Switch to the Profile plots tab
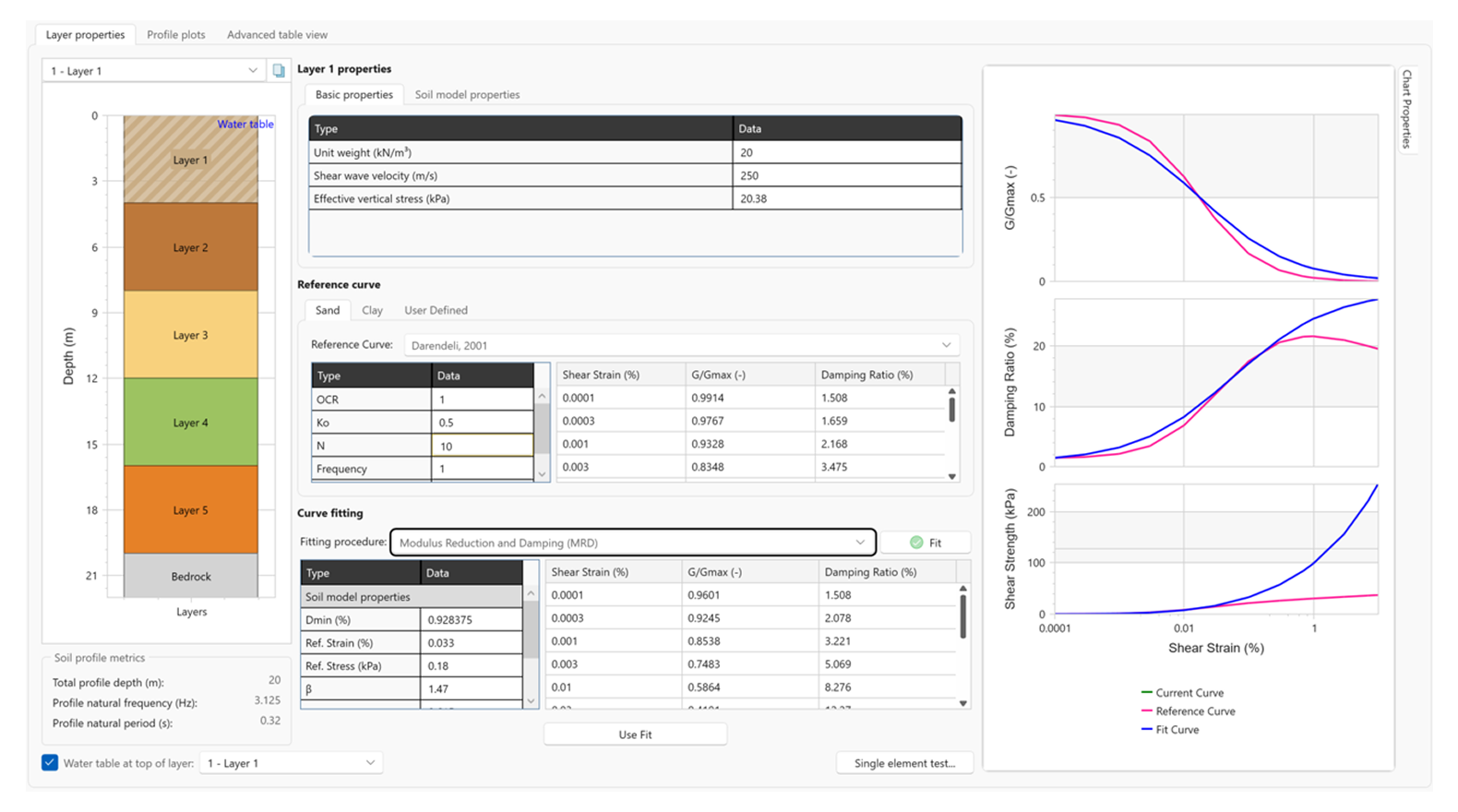This screenshot has height=812, width=1458. point(176,35)
